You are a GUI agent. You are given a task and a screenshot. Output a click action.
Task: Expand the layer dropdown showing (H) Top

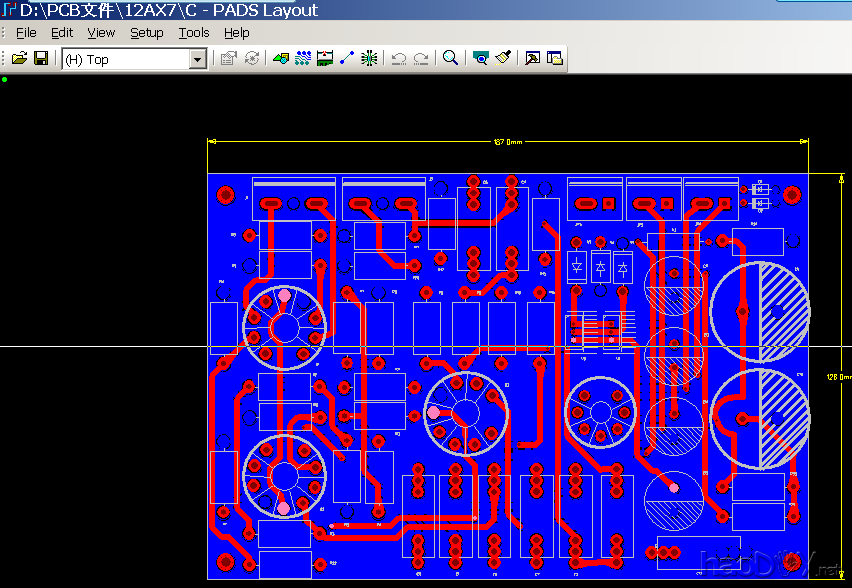click(x=197, y=60)
